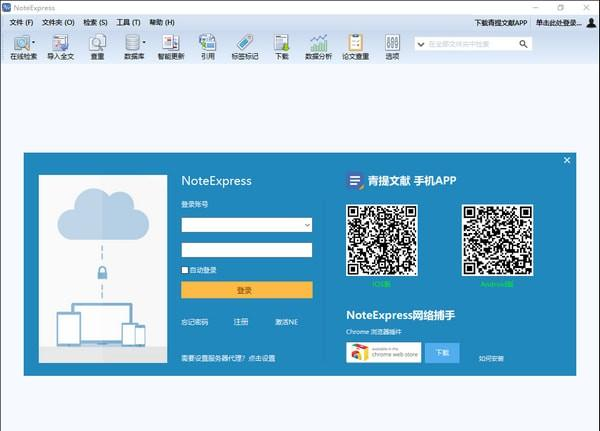600x431 pixels.
Task: Tick the 自动登录 auto login checkbox
Action: [185, 270]
